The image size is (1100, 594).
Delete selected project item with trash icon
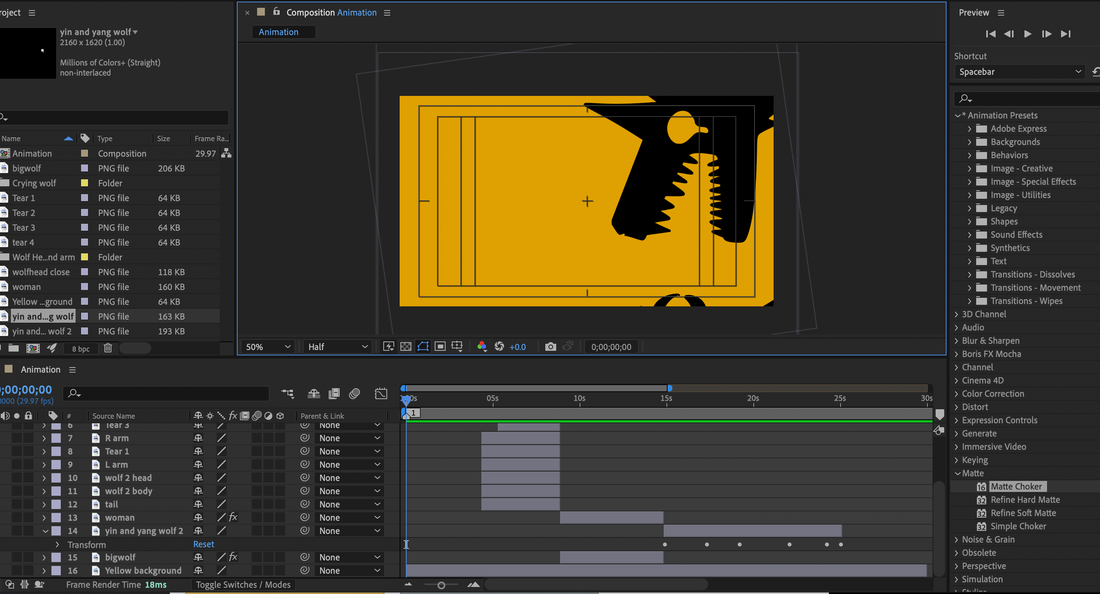(107, 348)
